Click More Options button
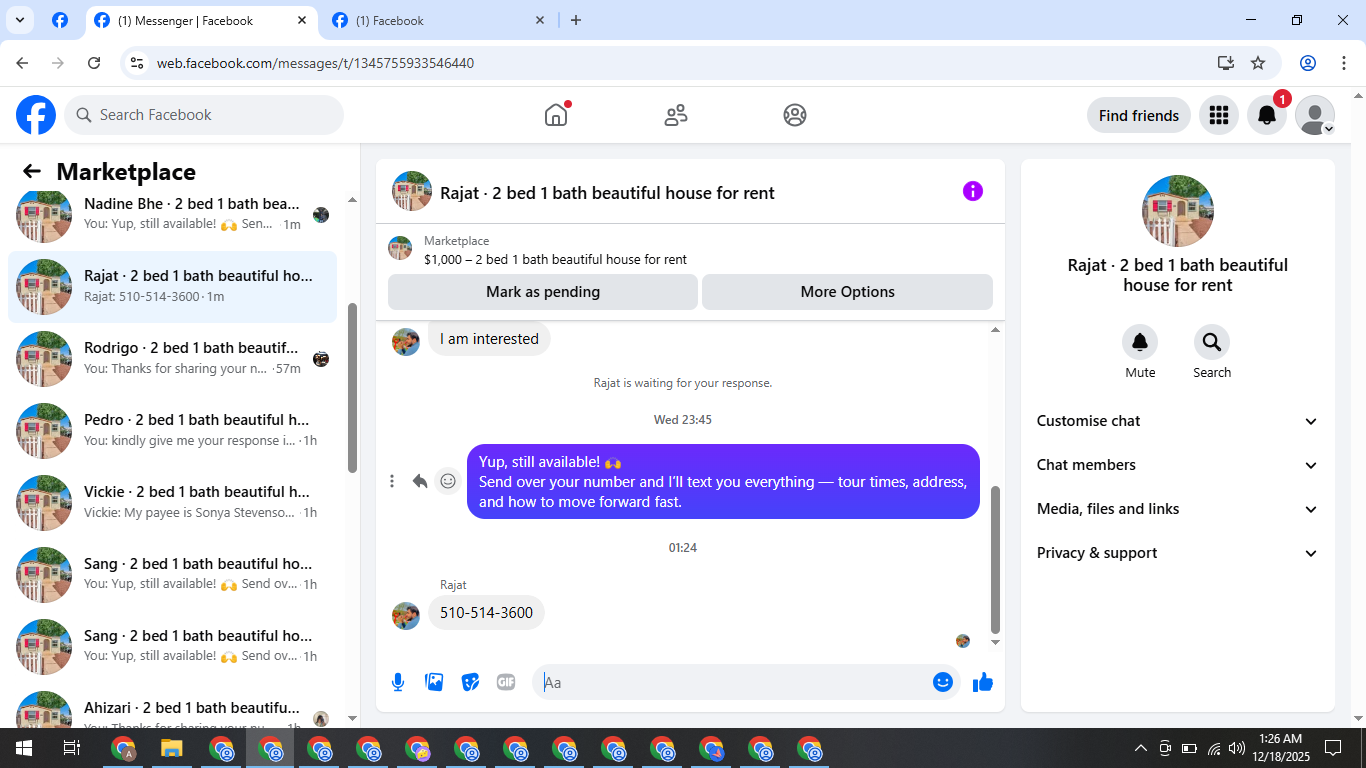Image resolution: width=1366 pixels, height=768 pixels. tap(847, 292)
